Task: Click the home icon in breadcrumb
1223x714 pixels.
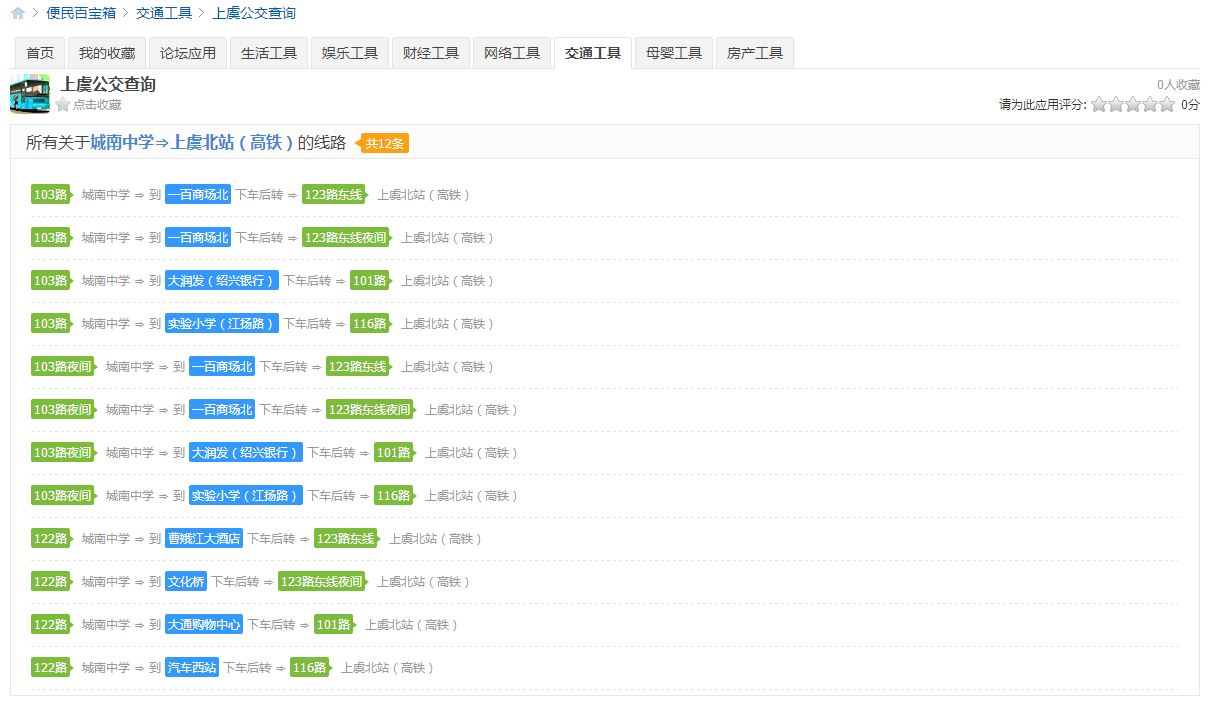Action: (18, 13)
